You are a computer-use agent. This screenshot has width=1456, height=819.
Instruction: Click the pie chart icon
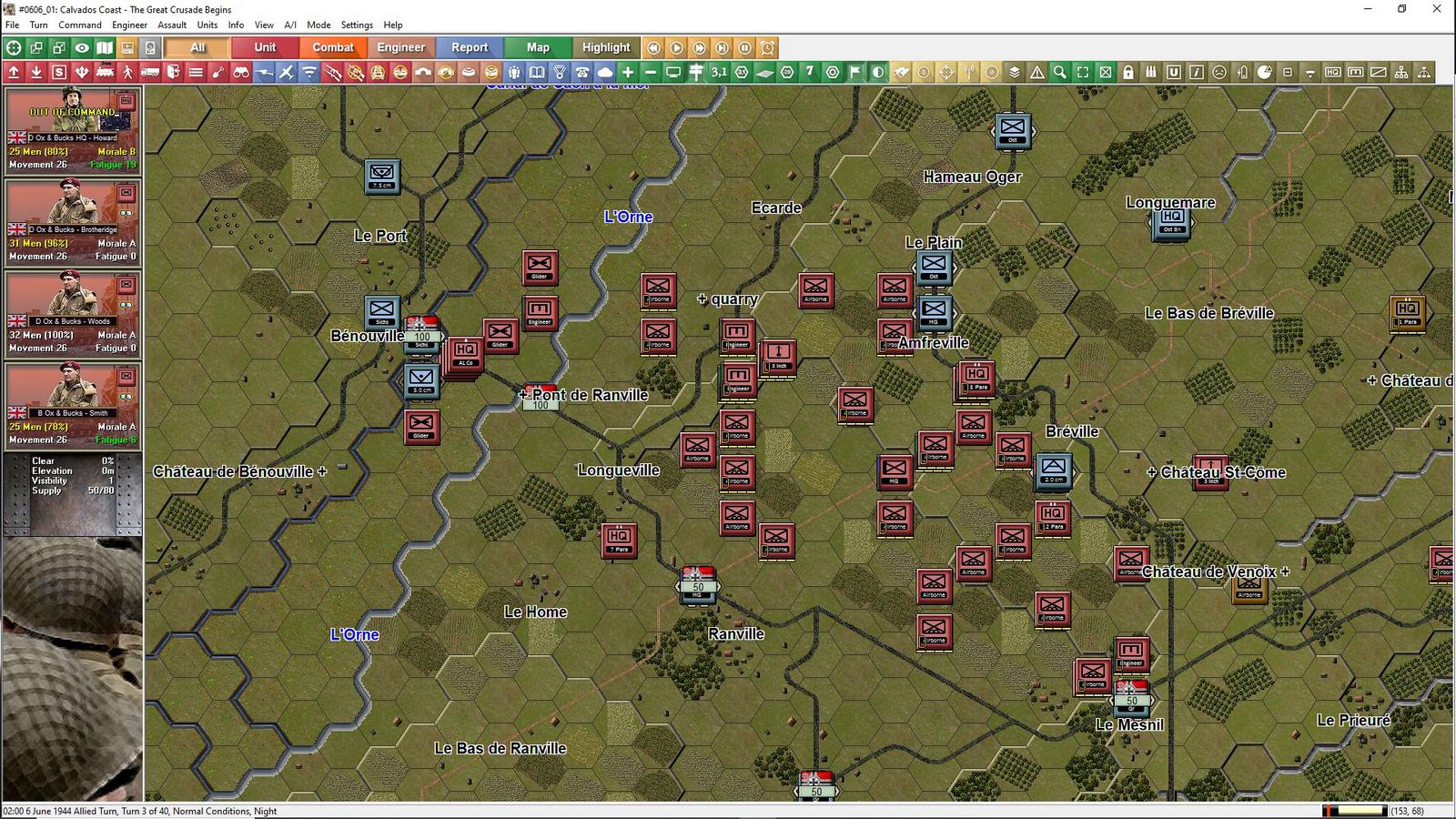click(1265, 72)
